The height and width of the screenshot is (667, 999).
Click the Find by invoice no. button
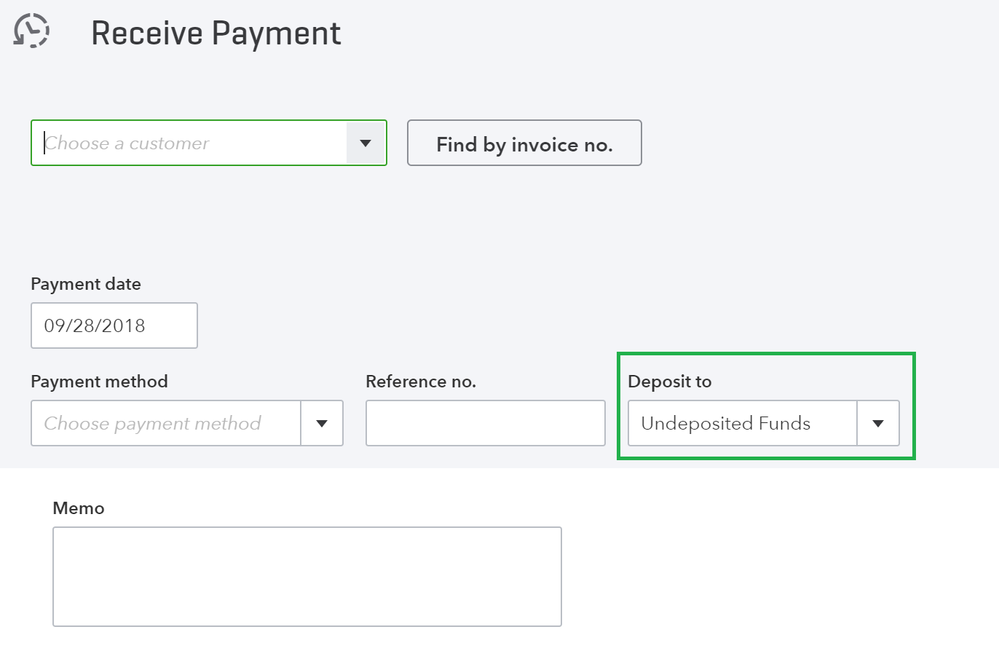click(x=524, y=144)
